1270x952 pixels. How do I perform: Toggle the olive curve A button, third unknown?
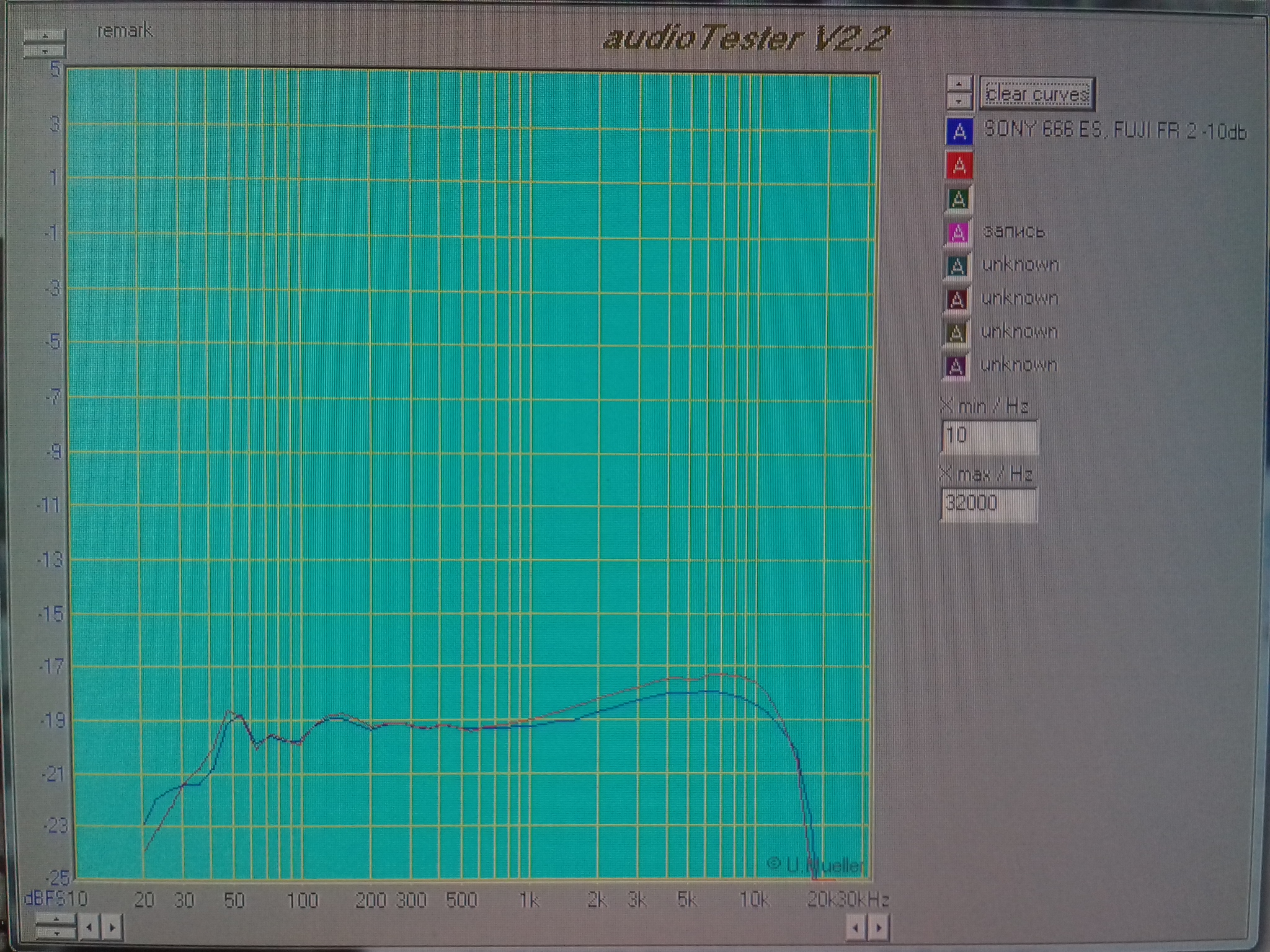pyautogui.click(x=956, y=333)
